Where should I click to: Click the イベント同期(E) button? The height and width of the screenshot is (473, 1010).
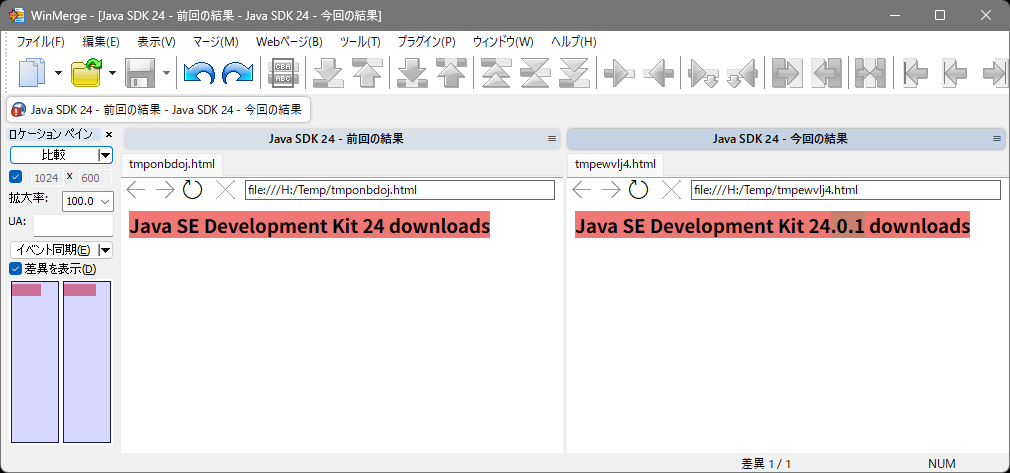(53, 250)
